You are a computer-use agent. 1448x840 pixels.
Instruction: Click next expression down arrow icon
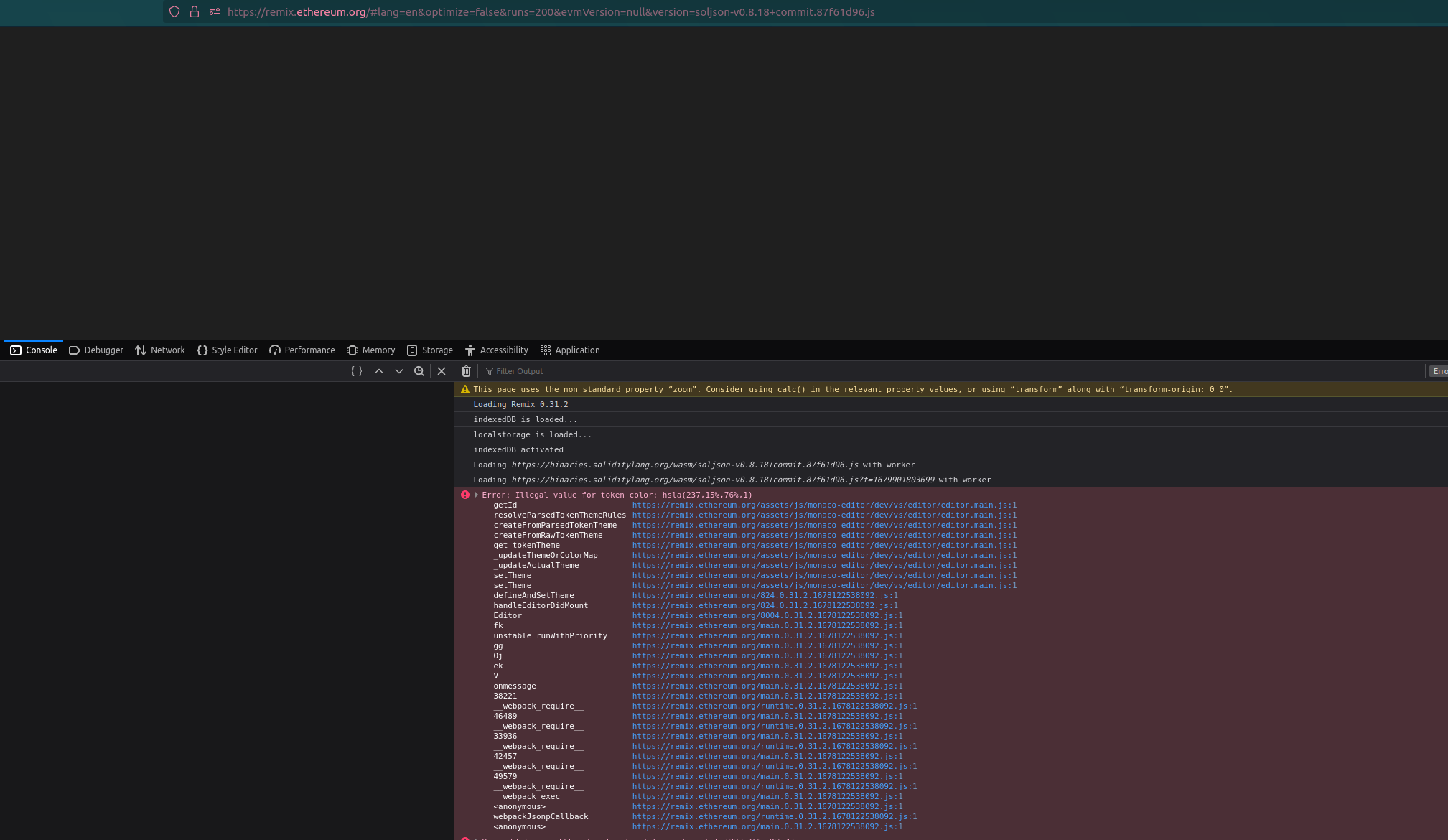[399, 371]
